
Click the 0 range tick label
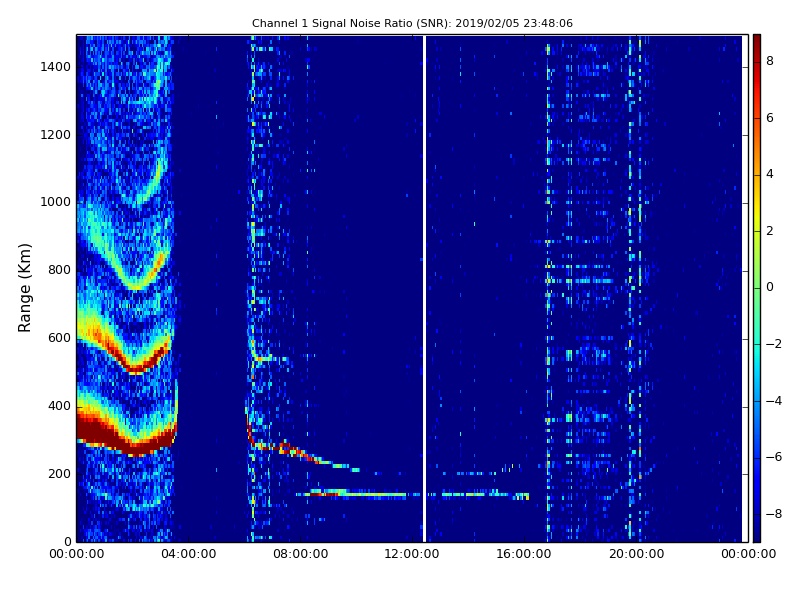[x=67, y=541]
